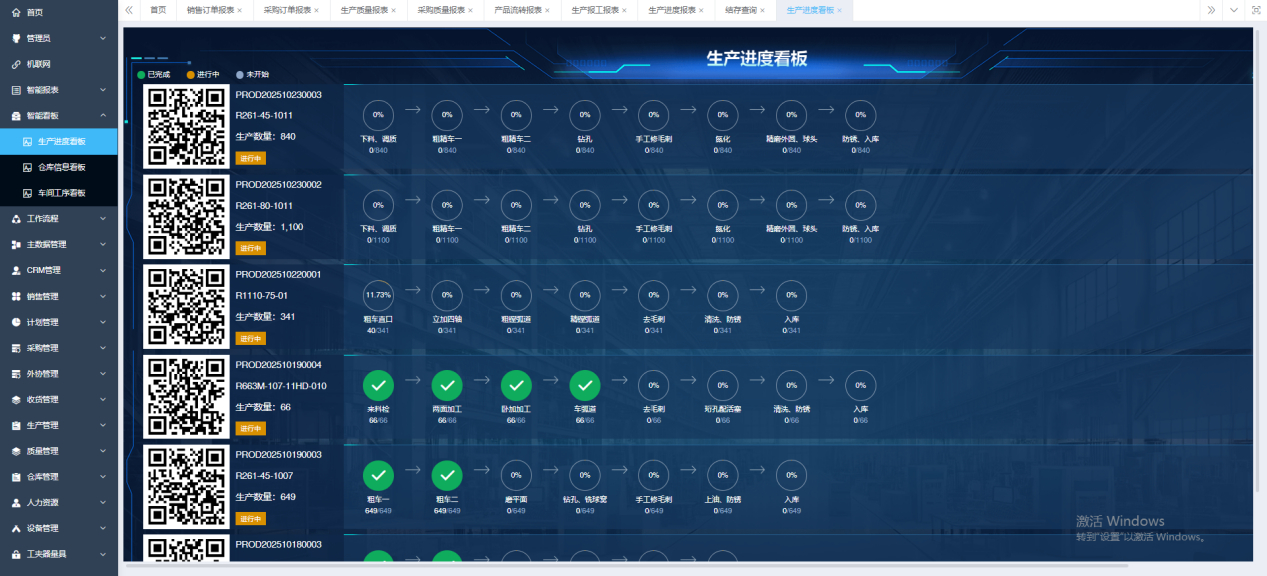The width and height of the screenshot is (1267, 576).
Task: Click 进行中 badge for PROD202510220001
Action: click(x=250, y=338)
